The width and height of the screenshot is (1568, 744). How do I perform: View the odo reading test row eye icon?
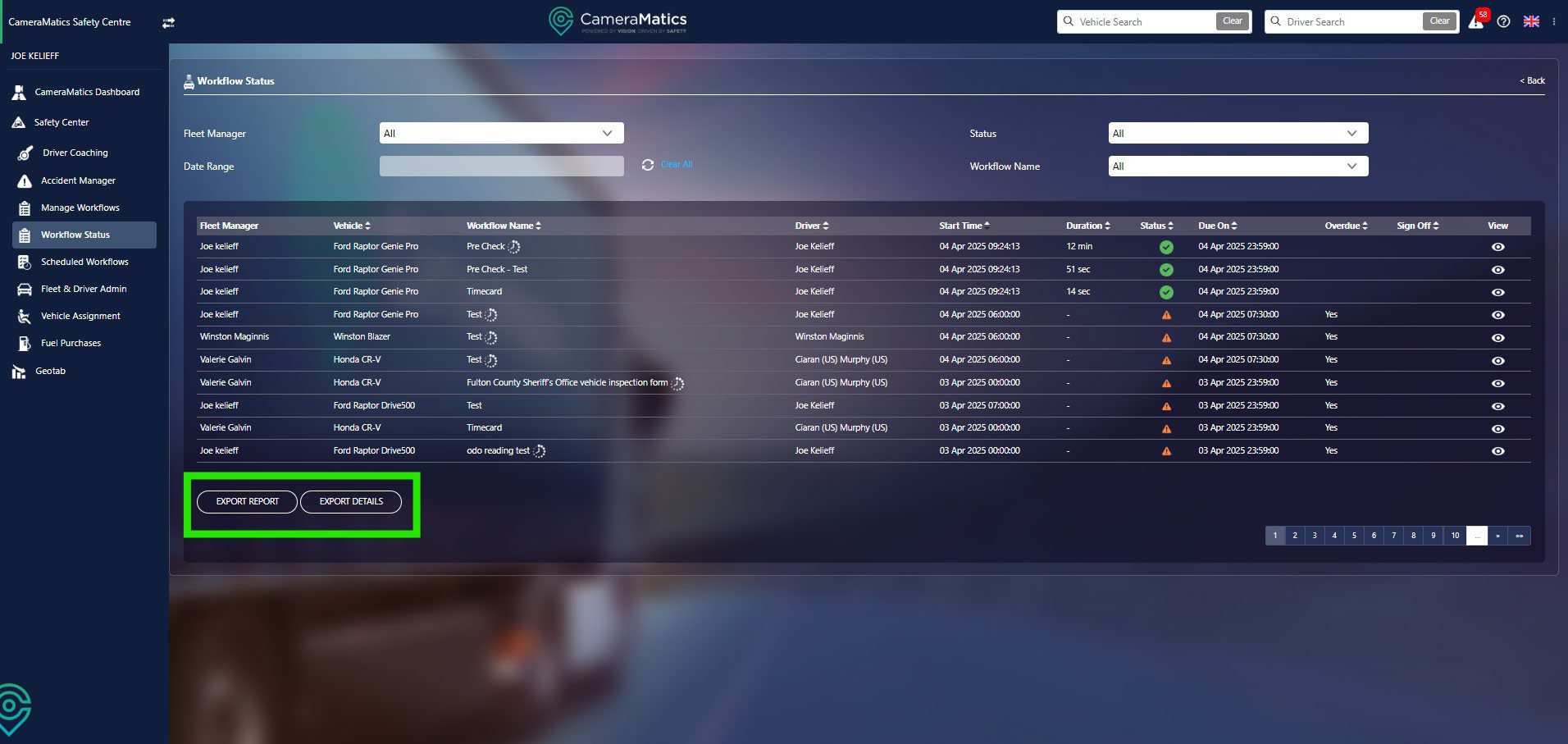pyautogui.click(x=1497, y=451)
